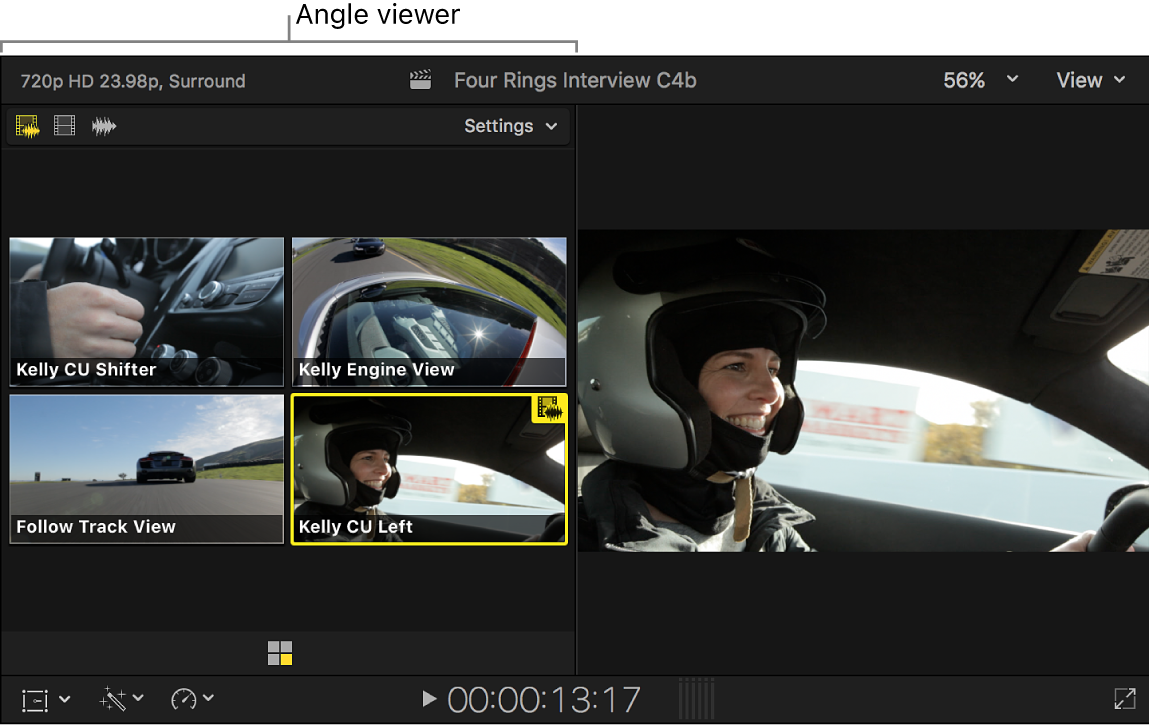Click the audio meters beside the timecode
1150x726 pixels.
pyautogui.click(x=697, y=699)
